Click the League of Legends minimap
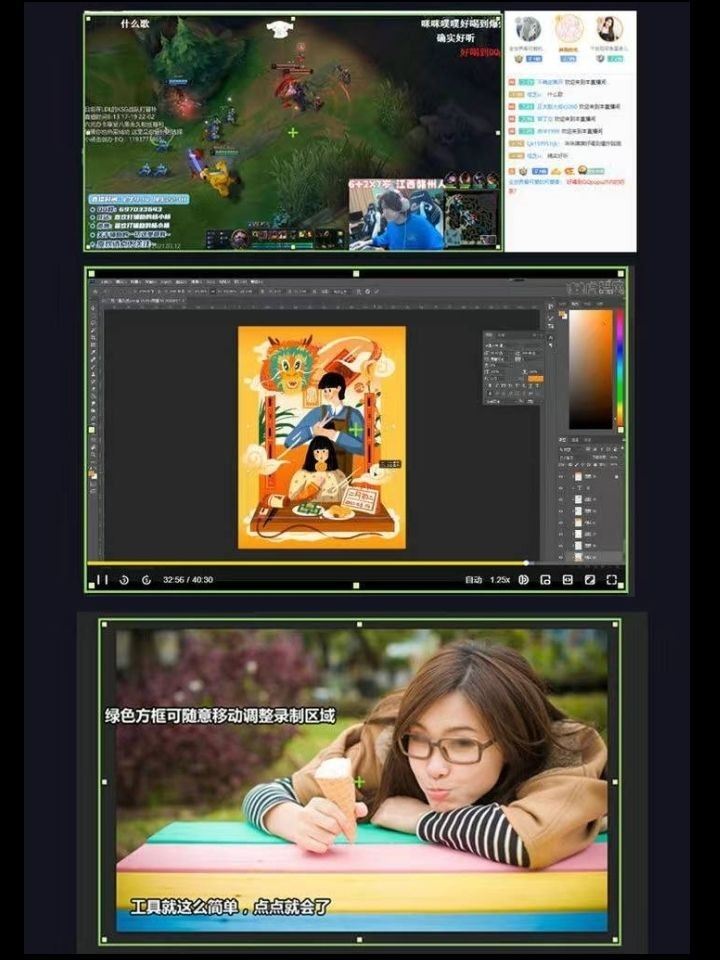 [471, 215]
